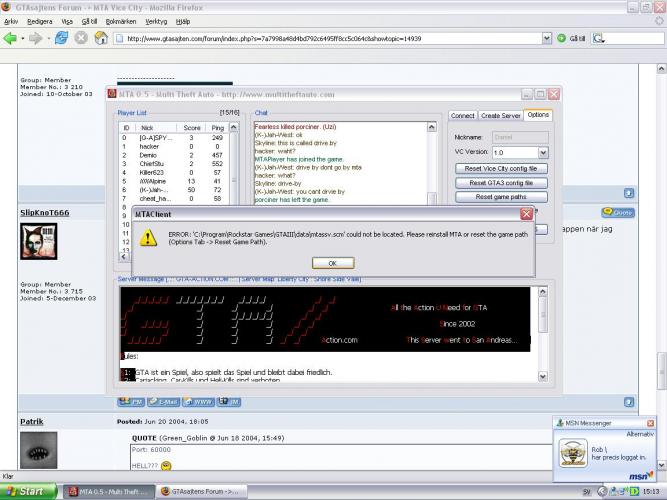Switch to the Create Server tab
The image size is (667, 500).
coord(501,116)
